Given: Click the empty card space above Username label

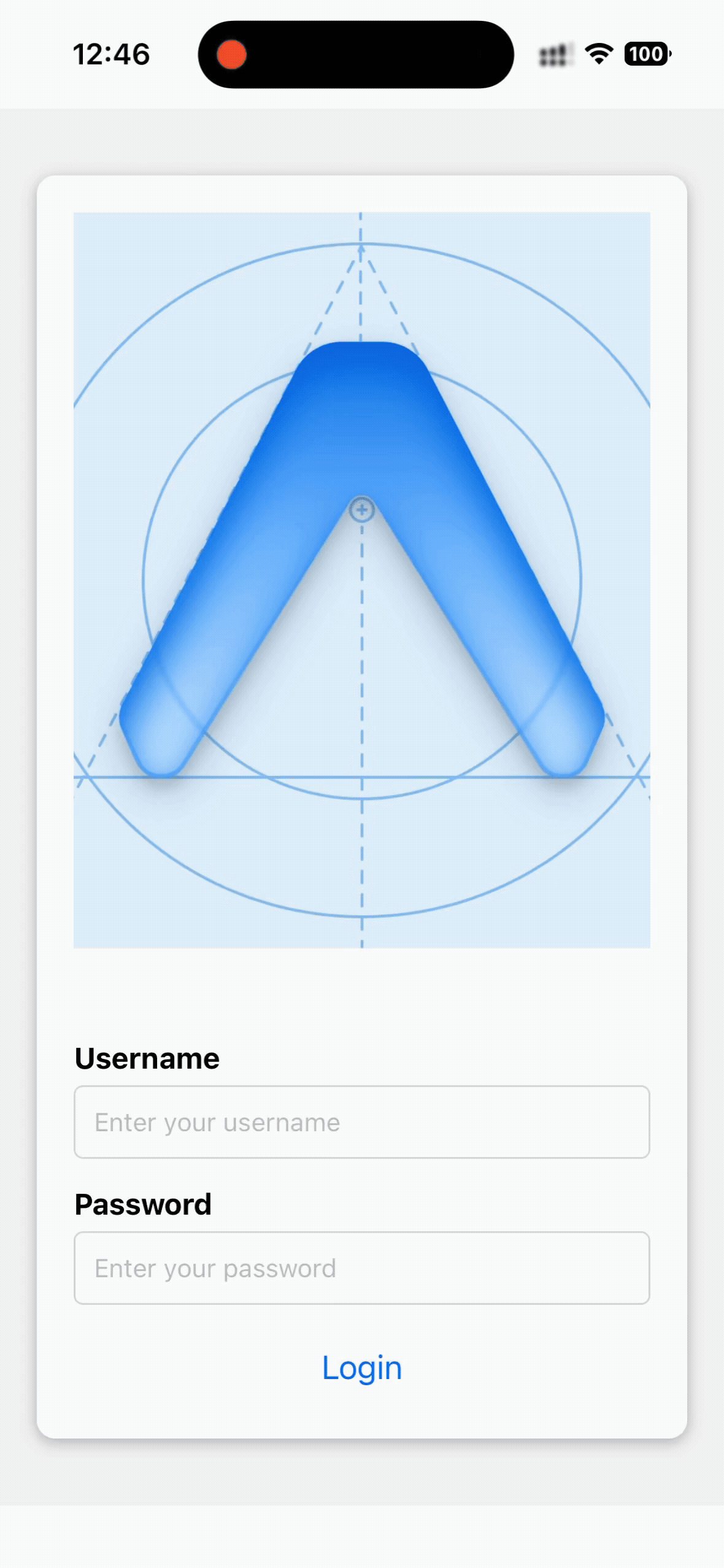Looking at the screenshot, I should tap(362, 994).
